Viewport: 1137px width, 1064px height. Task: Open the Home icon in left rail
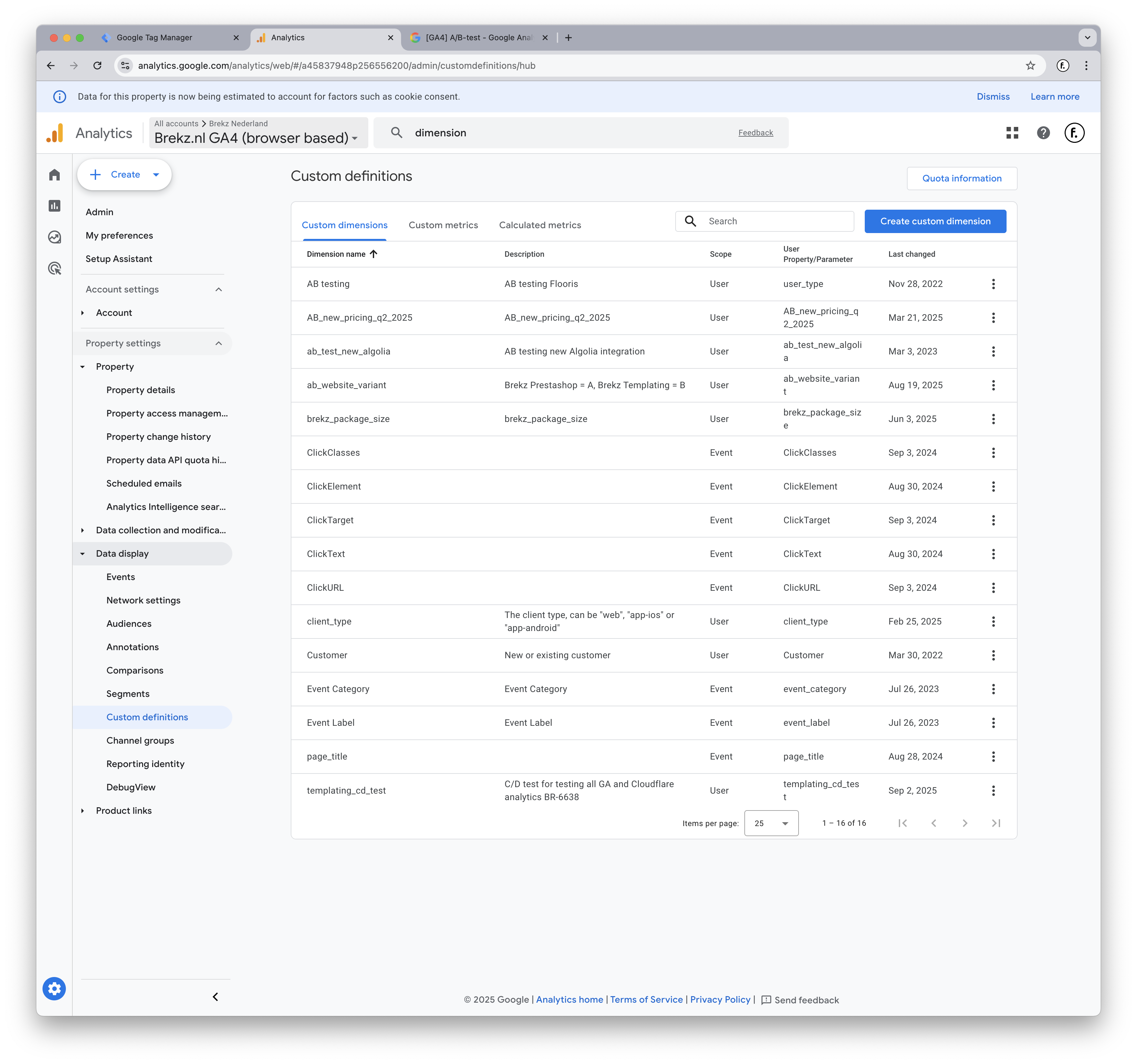(54, 175)
